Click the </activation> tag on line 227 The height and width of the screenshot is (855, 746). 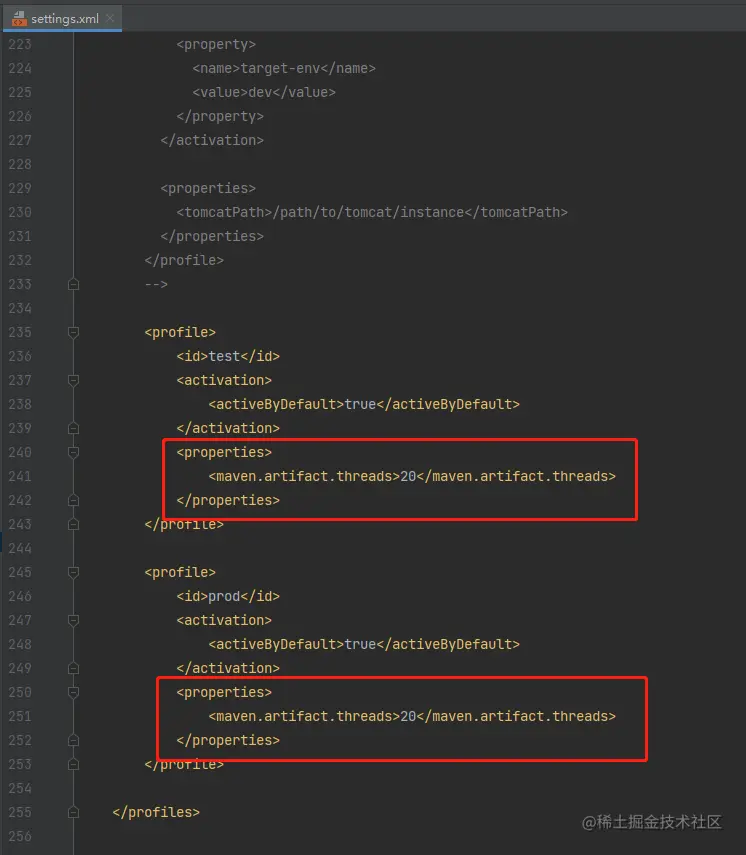(x=212, y=140)
